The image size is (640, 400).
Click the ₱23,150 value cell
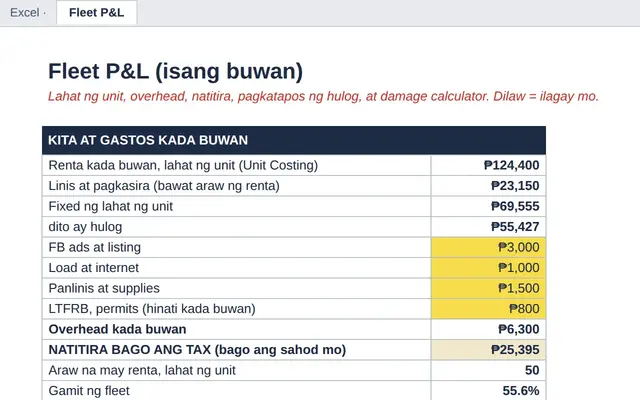pos(489,186)
